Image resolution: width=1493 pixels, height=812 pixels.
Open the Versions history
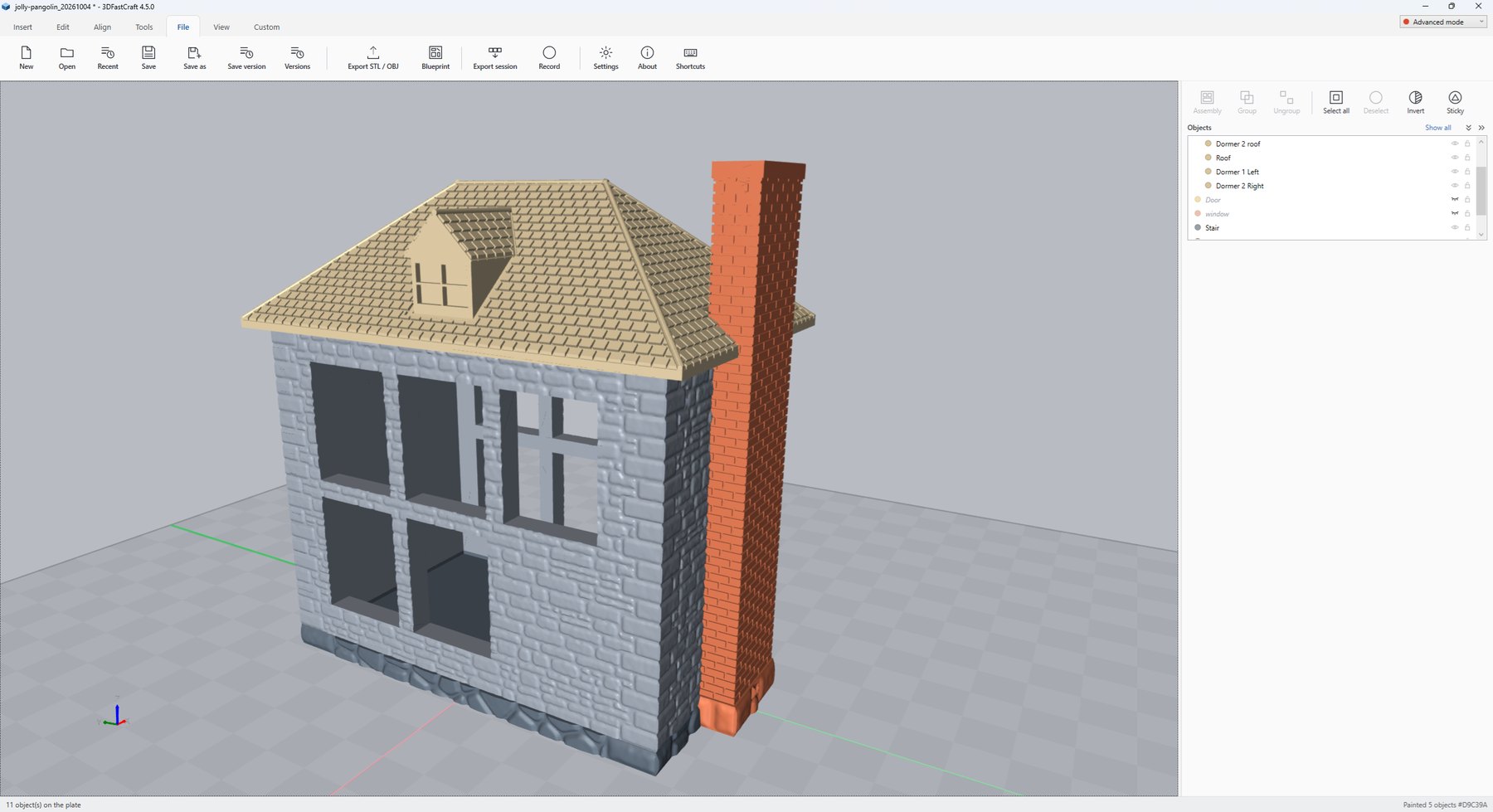tap(297, 57)
